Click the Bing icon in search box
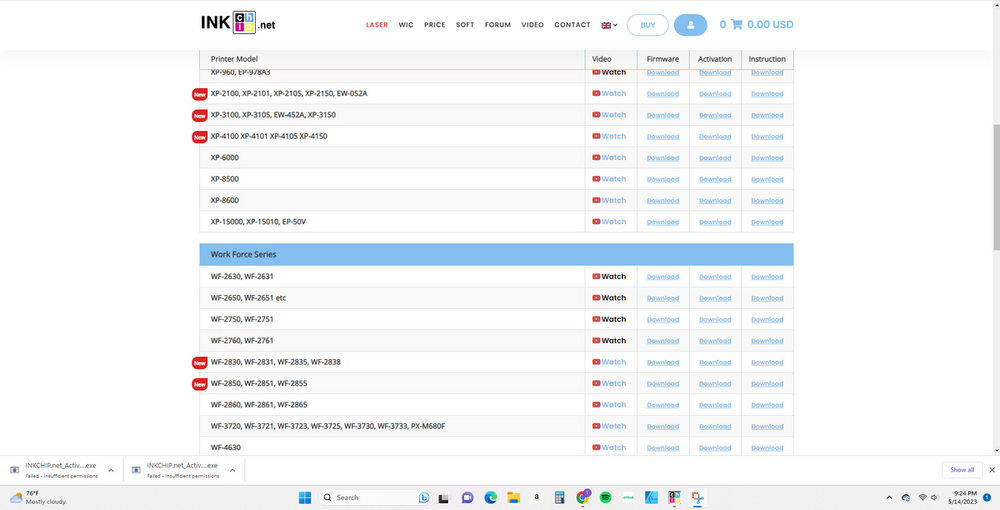1000x510 pixels. (423, 497)
